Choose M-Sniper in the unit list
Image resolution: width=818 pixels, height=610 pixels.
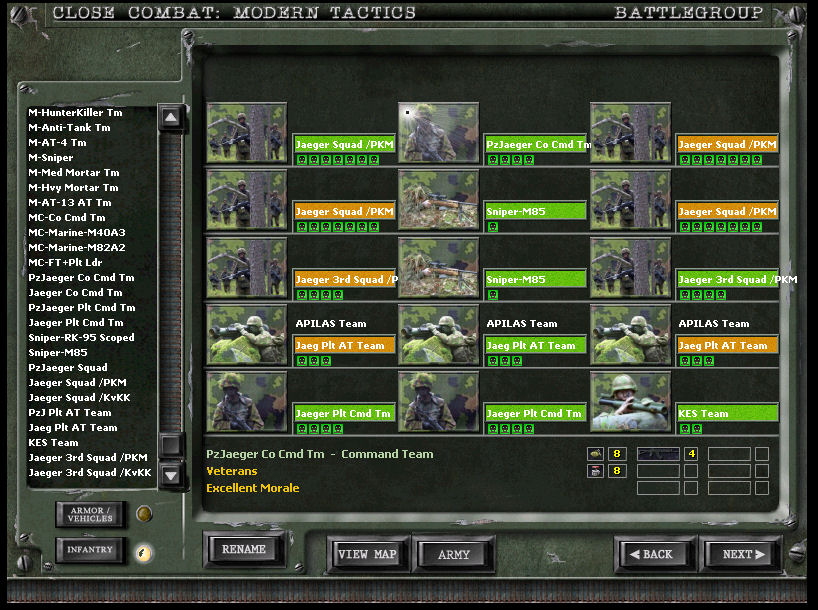pyautogui.click(x=51, y=158)
